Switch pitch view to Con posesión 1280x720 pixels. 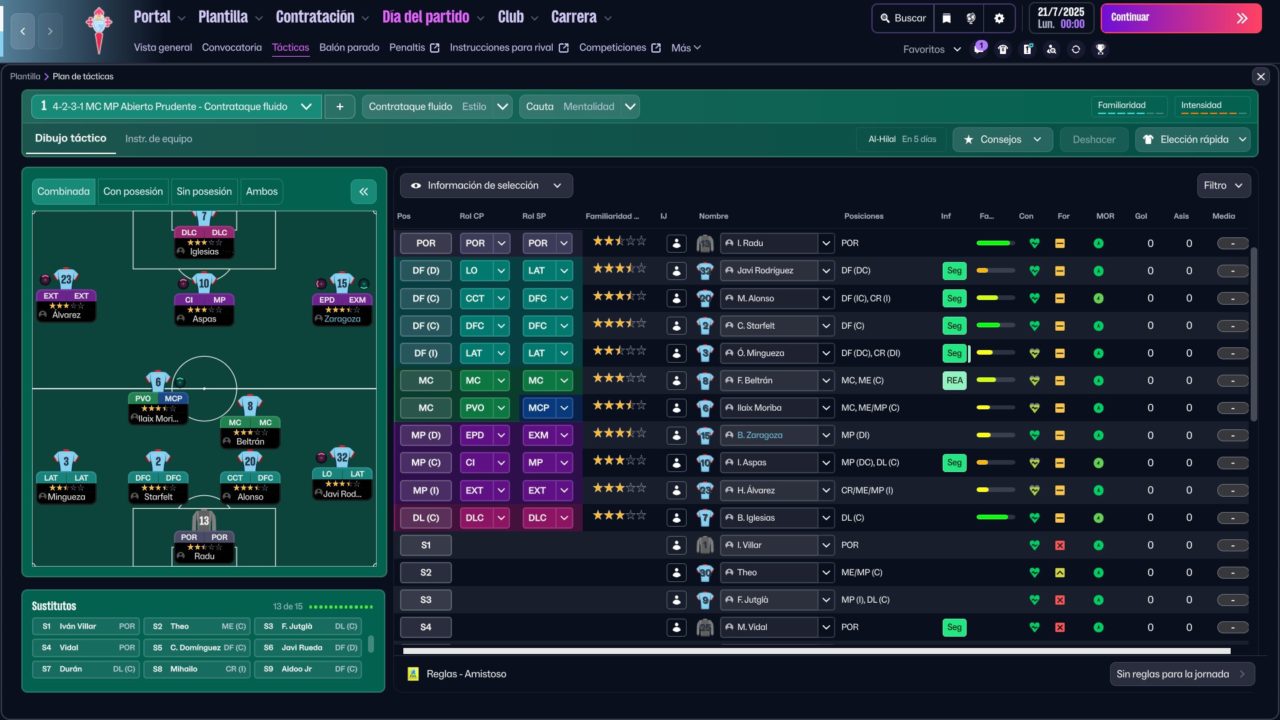pyautogui.click(x=133, y=191)
